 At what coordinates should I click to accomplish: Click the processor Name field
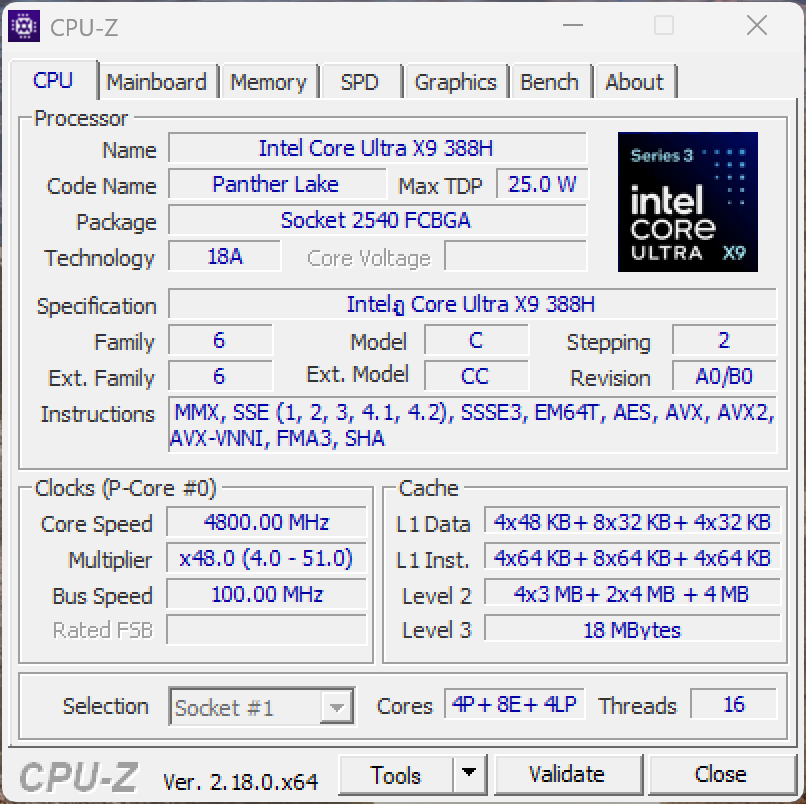[x=376, y=149]
